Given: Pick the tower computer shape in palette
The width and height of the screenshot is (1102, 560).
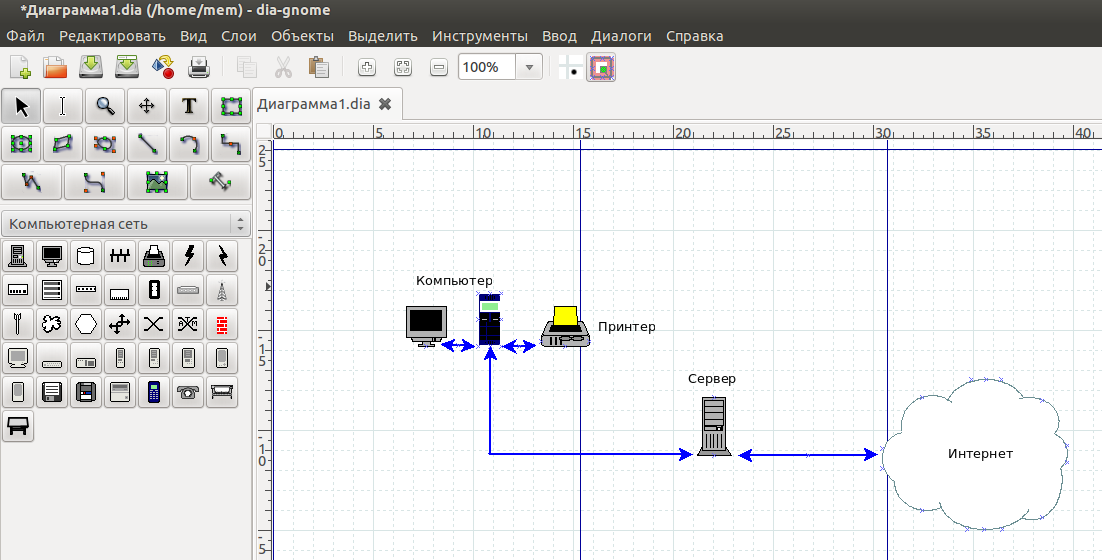Looking at the screenshot, I should click(x=18, y=256).
